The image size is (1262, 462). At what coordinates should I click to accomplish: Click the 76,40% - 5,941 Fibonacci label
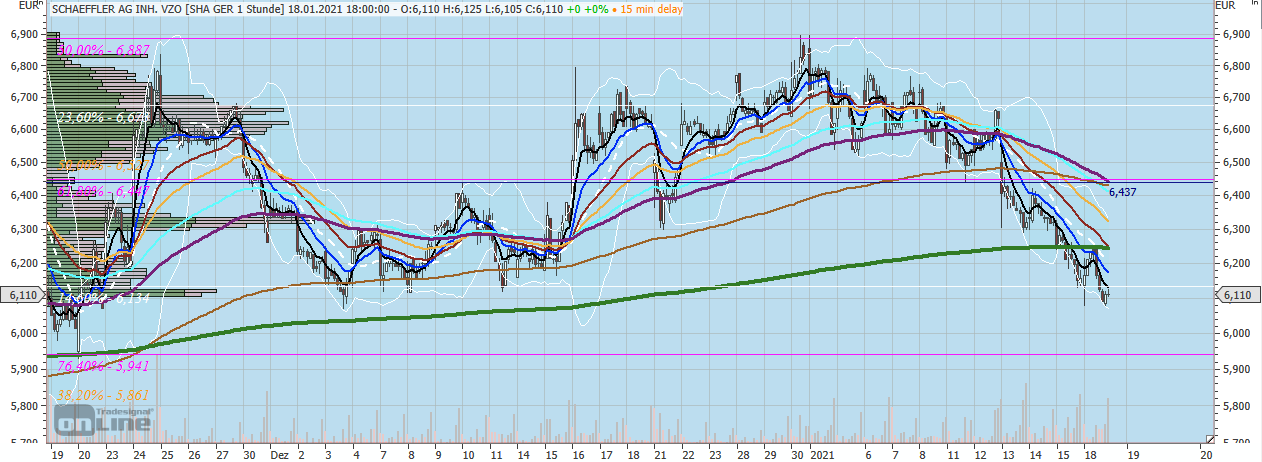click(x=103, y=365)
